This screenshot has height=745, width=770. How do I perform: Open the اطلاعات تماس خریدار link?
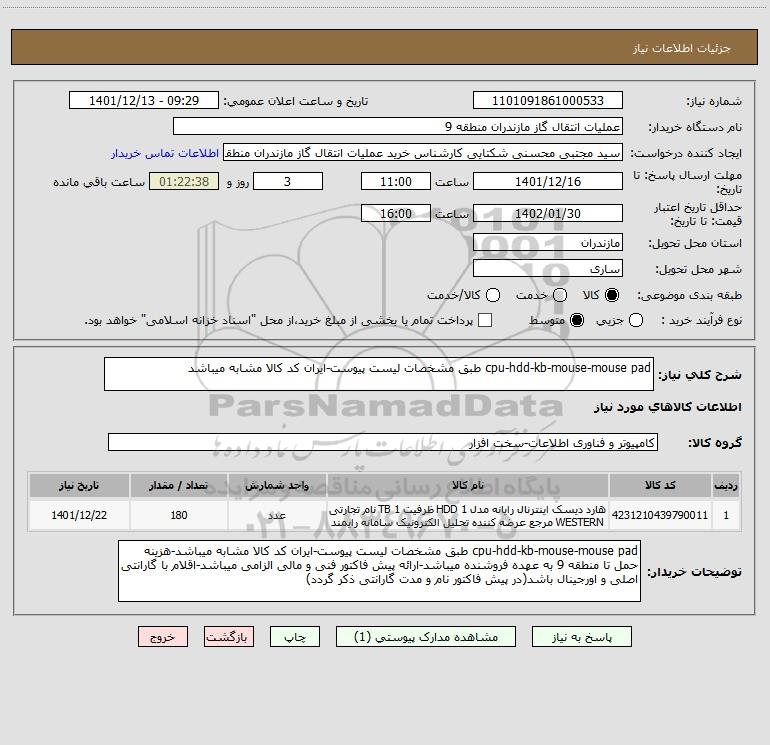pyautogui.click(x=165, y=153)
